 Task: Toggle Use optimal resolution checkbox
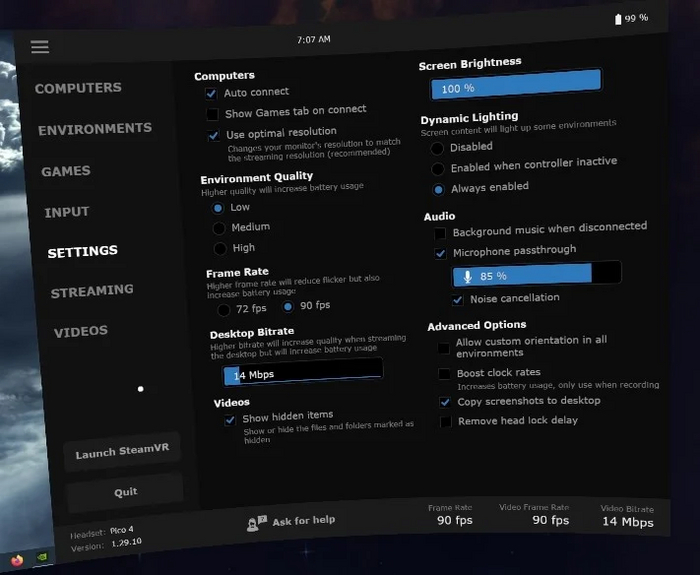[x=214, y=135]
